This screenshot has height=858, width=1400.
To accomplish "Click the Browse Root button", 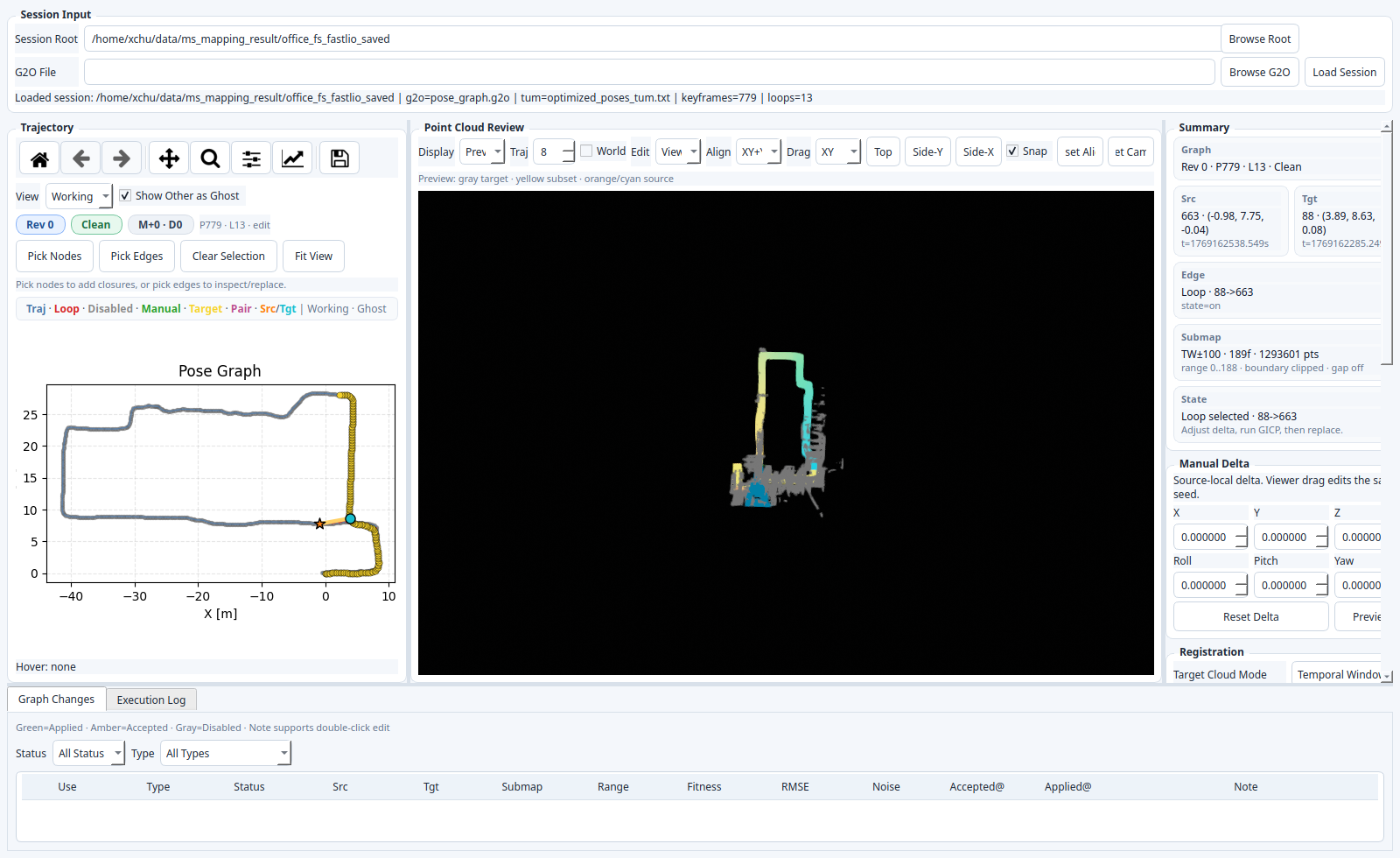I will click(1259, 39).
